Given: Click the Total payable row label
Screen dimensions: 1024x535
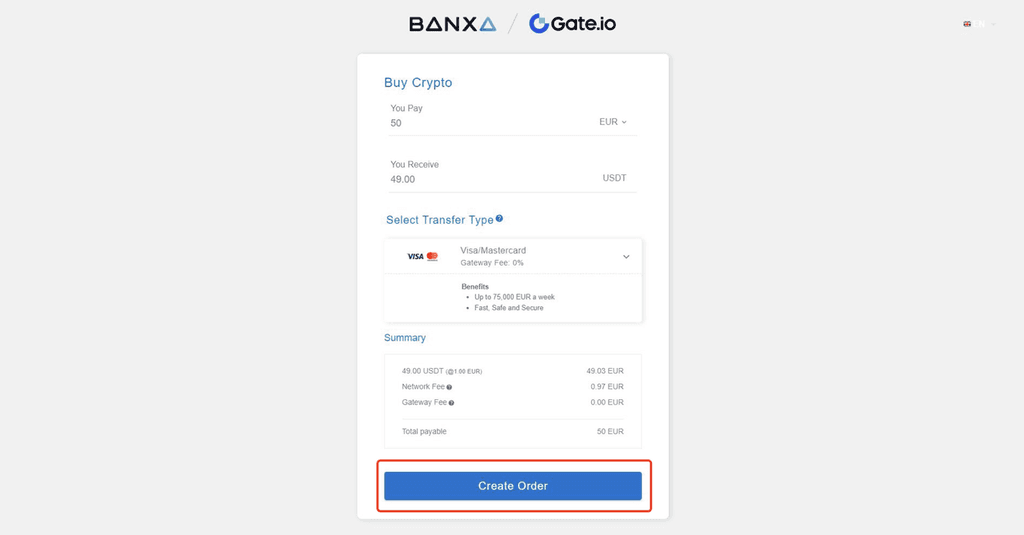Looking at the screenshot, I should pyautogui.click(x=424, y=432).
